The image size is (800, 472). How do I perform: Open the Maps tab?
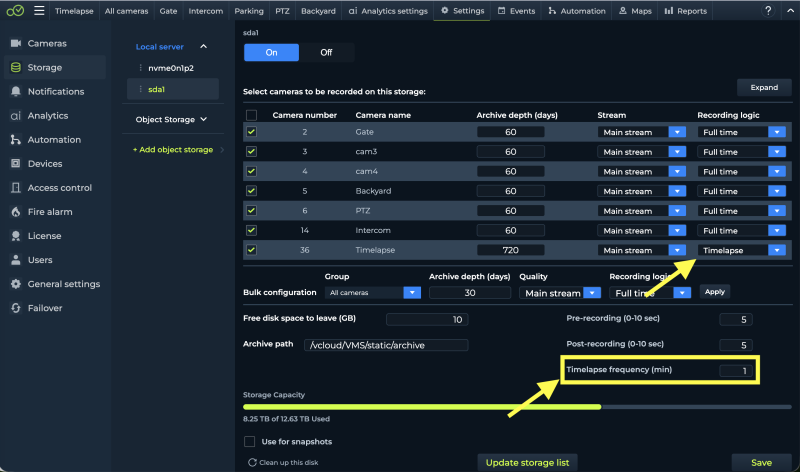tap(635, 11)
